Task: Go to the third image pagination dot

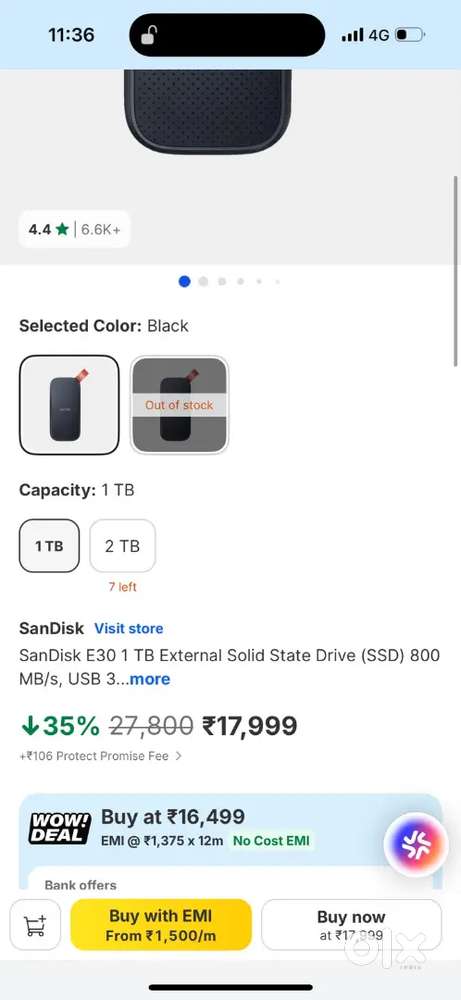Action: click(x=222, y=281)
